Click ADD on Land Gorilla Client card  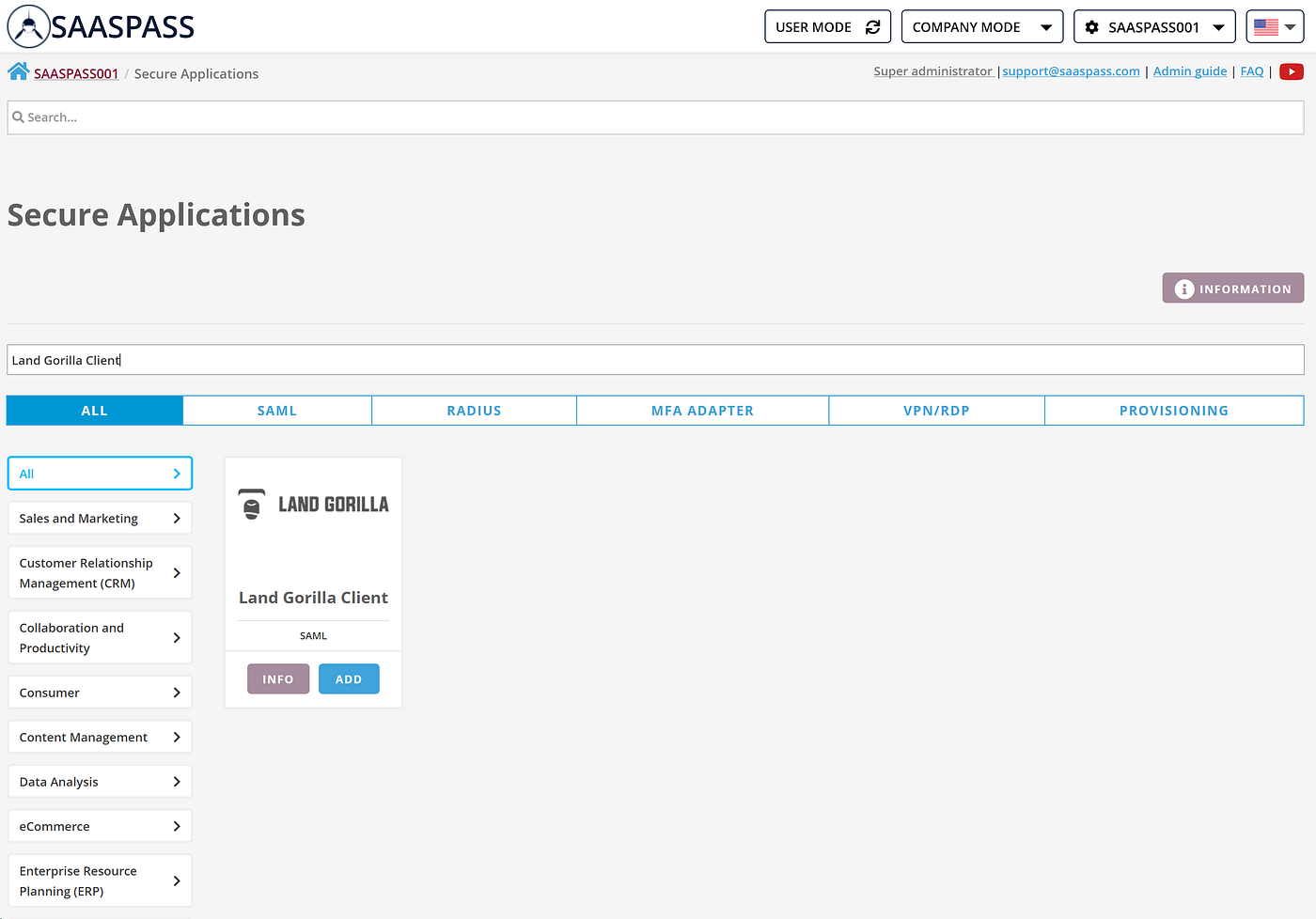(349, 679)
